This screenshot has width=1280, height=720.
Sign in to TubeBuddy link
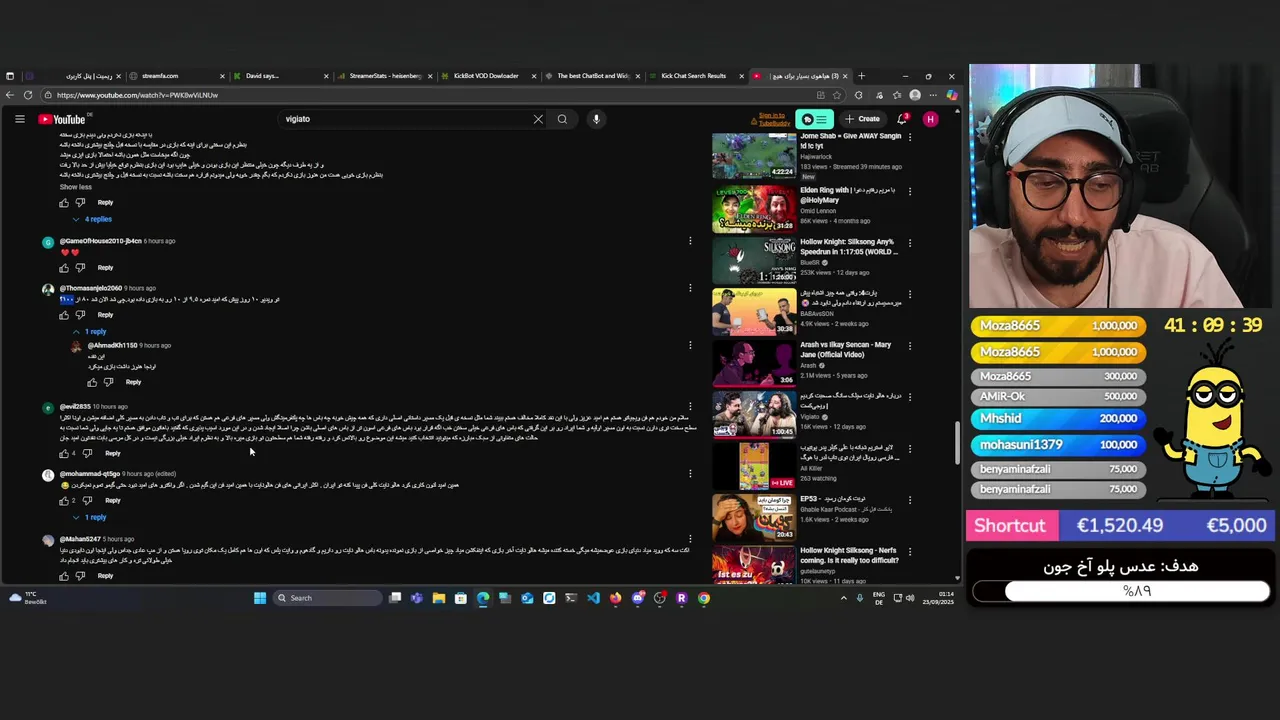coord(772,119)
